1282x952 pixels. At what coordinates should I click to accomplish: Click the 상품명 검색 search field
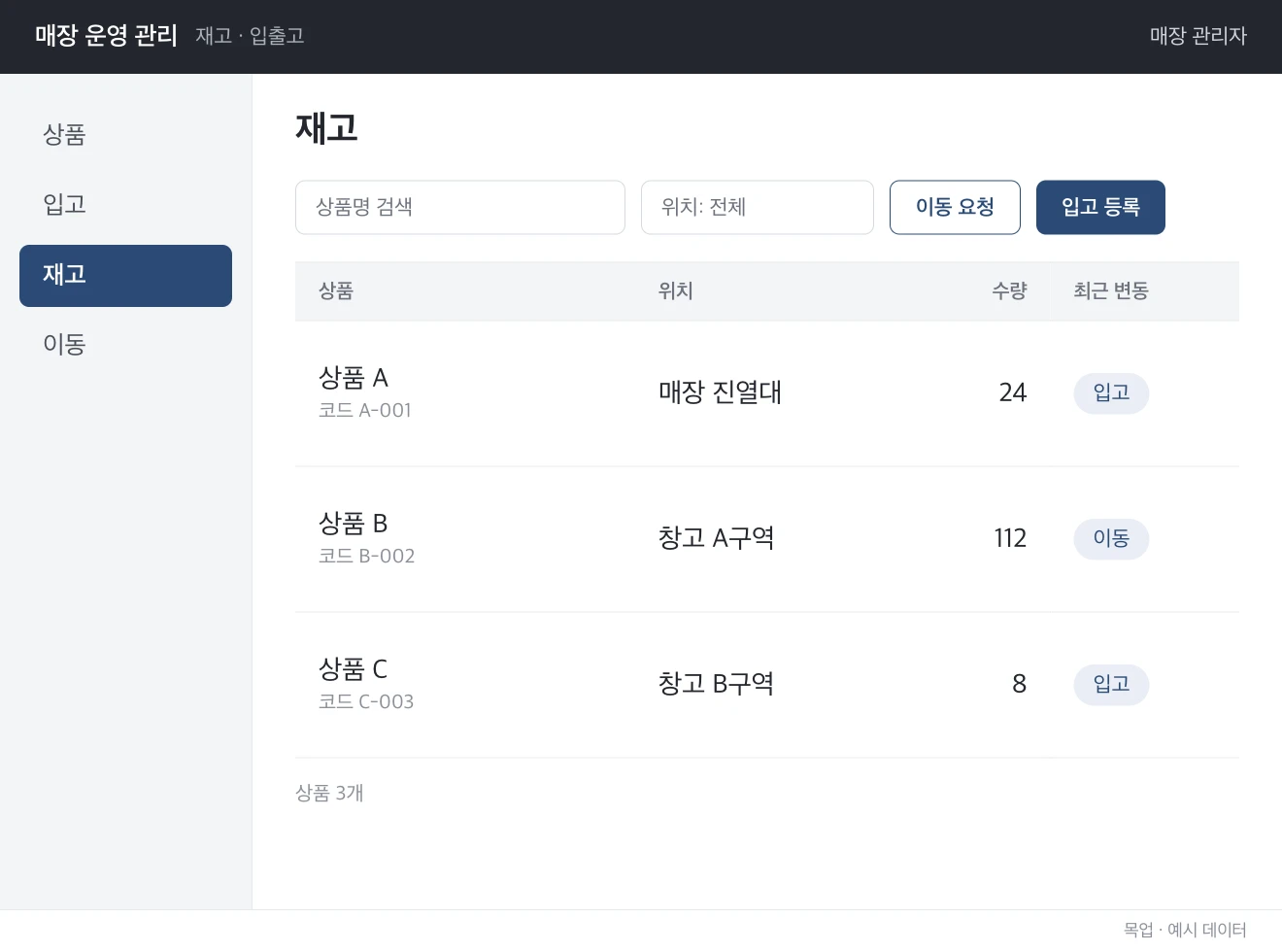coord(460,207)
